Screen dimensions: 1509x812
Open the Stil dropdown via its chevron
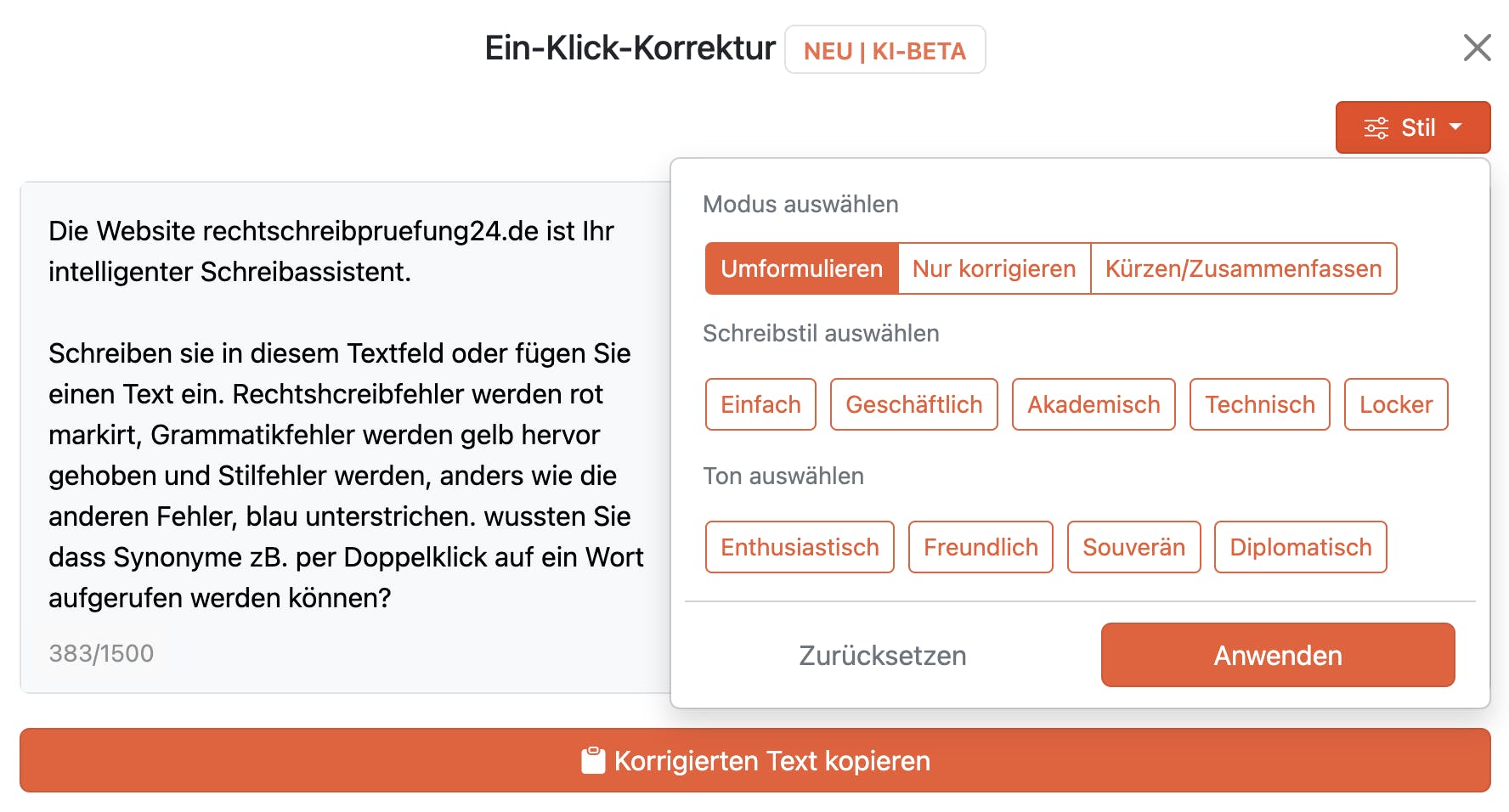pos(1455,127)
